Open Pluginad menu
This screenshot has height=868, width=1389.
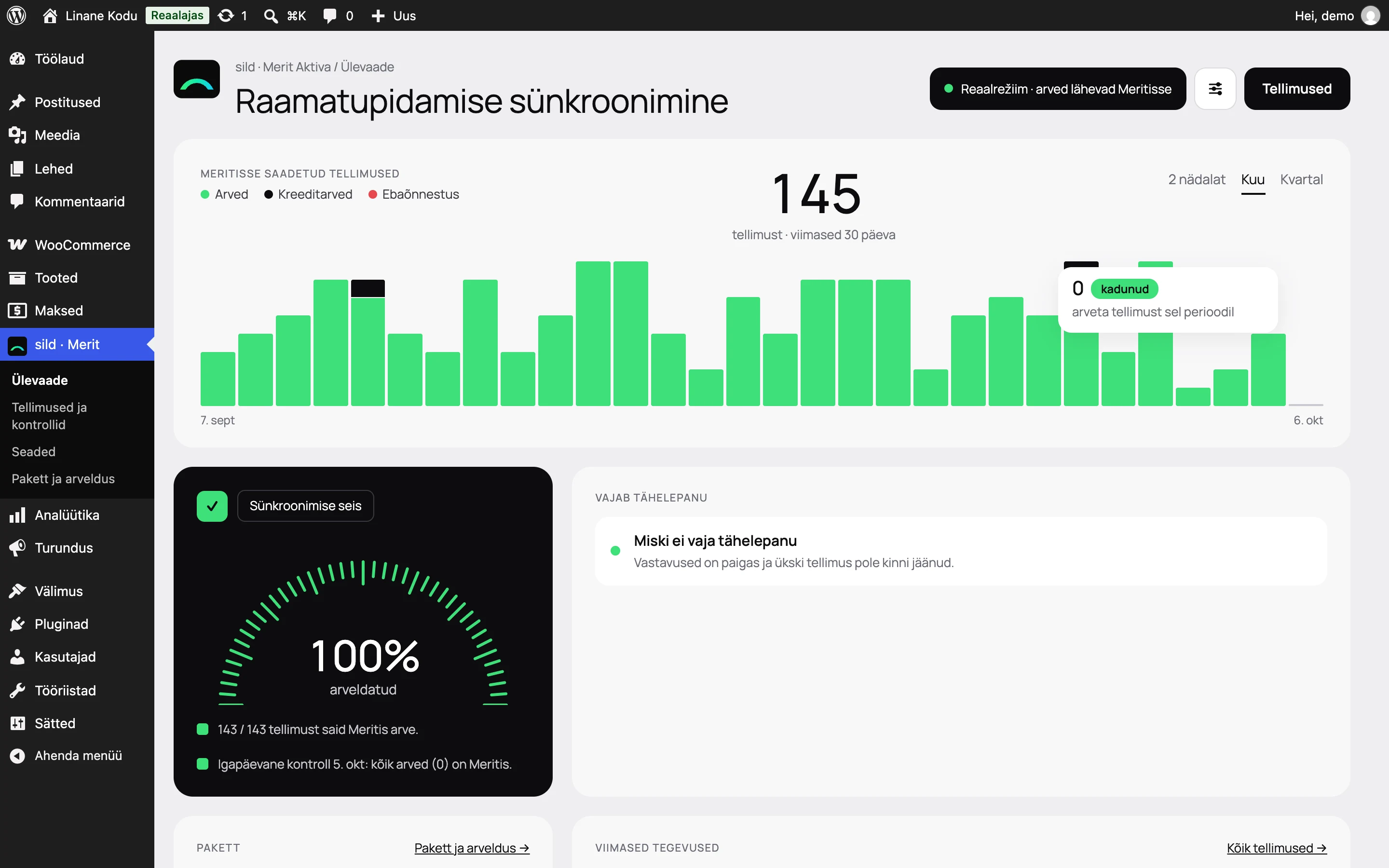[77, 624]
